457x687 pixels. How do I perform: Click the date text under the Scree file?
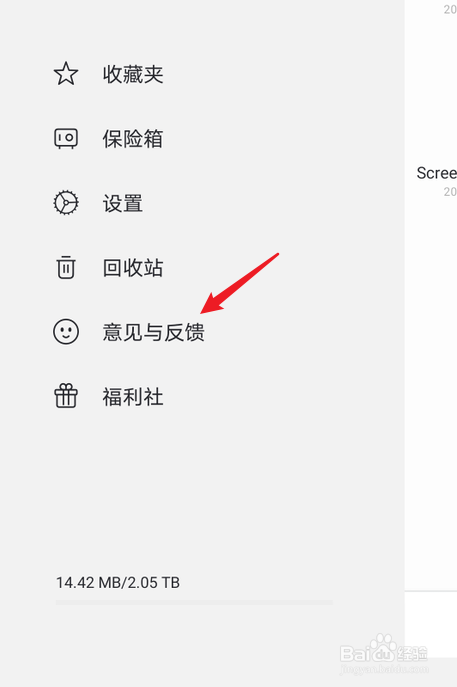pyautogui.click(x=450, y=191)
